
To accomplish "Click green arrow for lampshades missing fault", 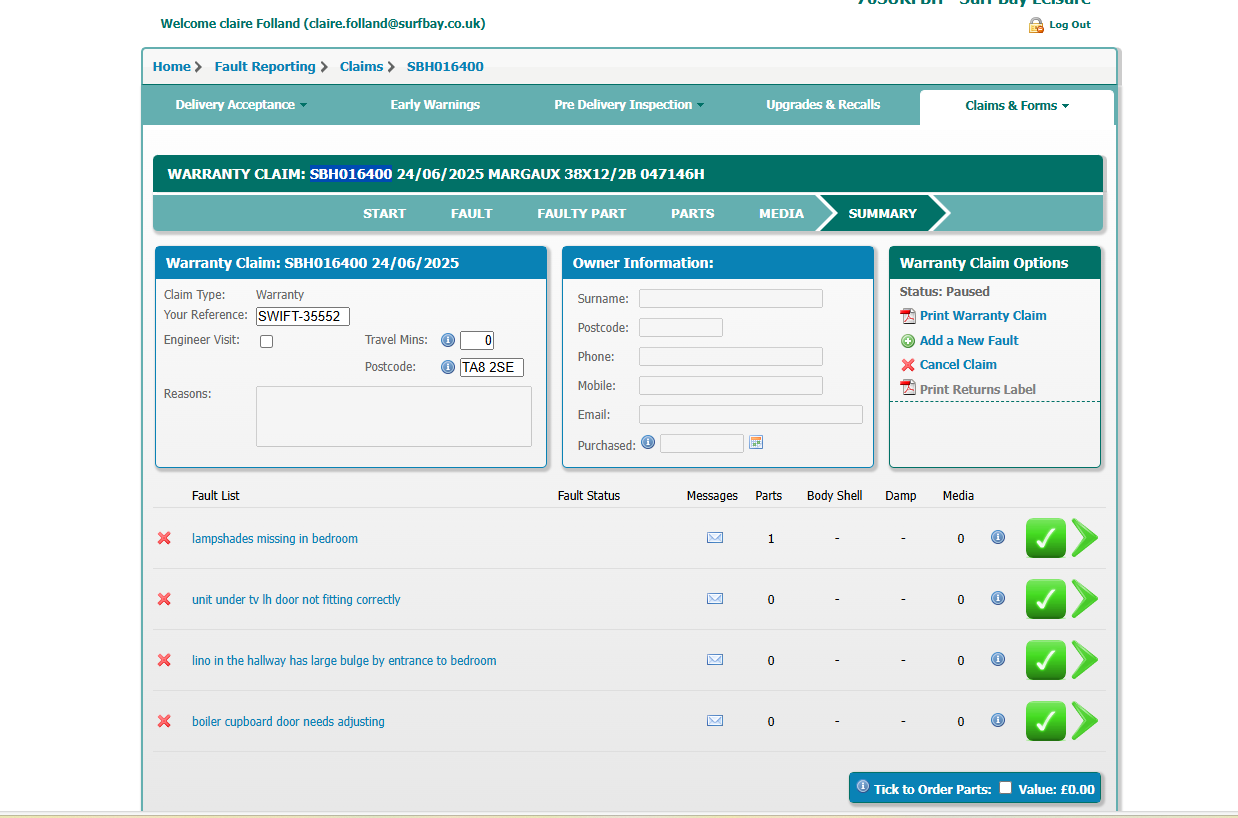I will click(x=1084, y=538).
